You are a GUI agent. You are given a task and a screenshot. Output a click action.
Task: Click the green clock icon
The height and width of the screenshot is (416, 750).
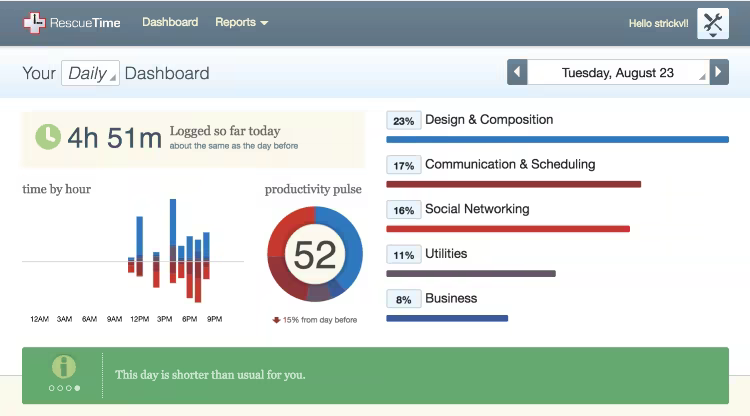tap(48, 137)
